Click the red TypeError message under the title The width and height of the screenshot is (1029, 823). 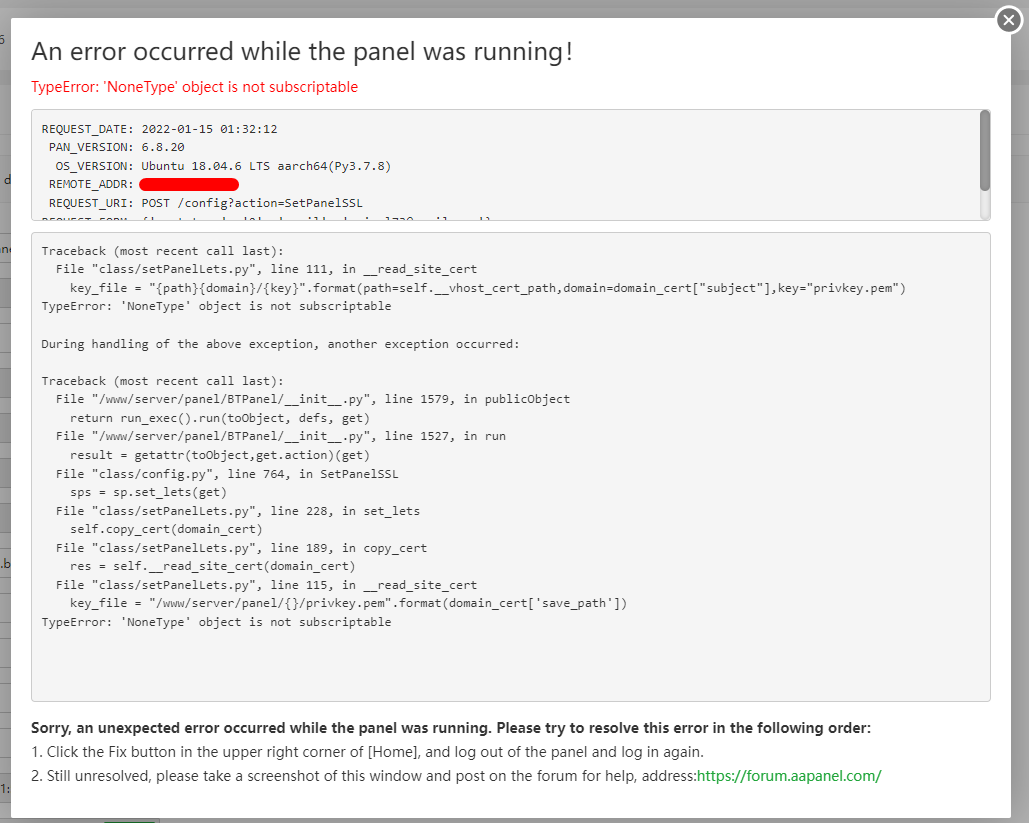194,87
